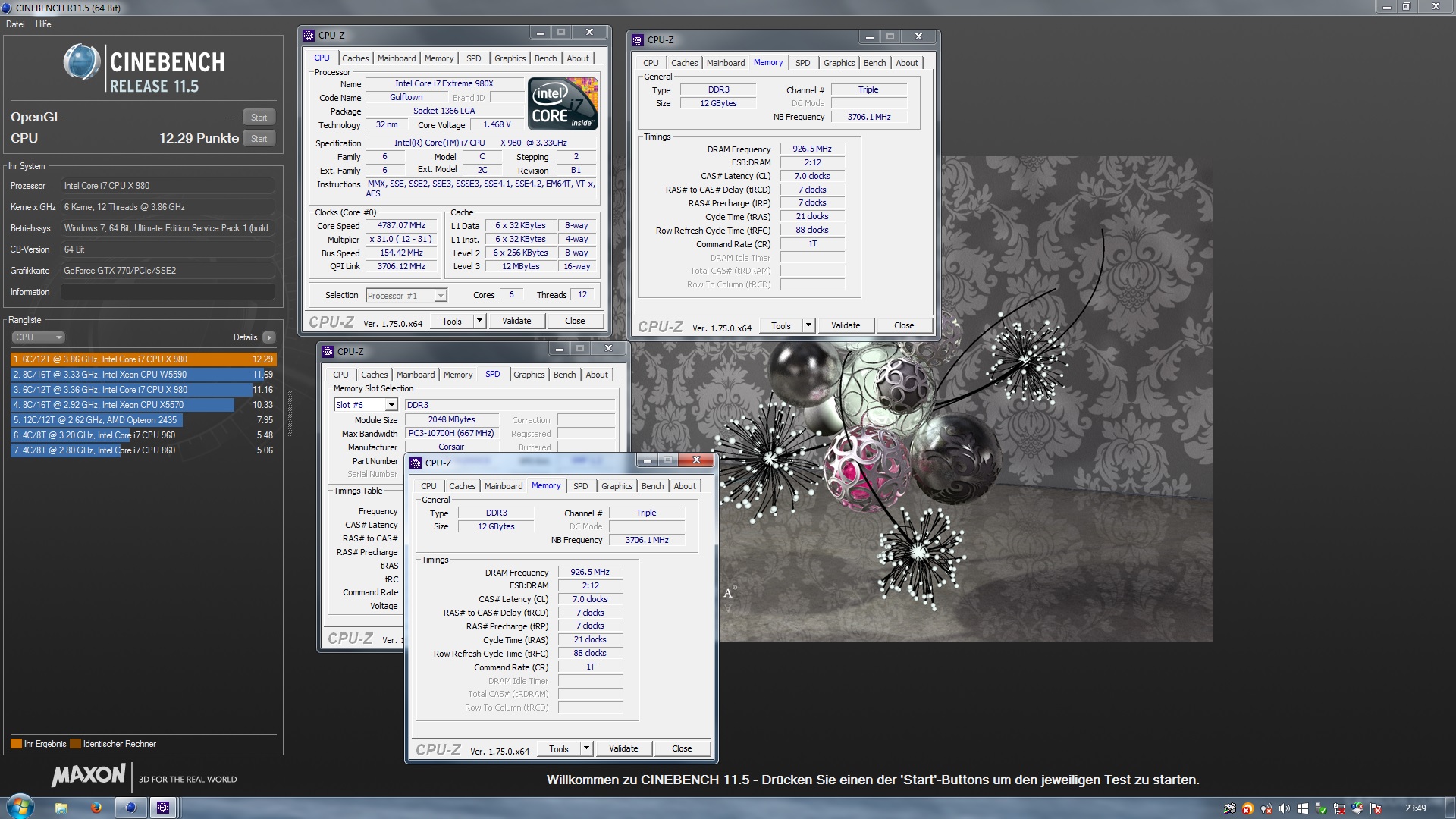1456x819 pixels.
Task: Open Windows Explorer from the taskbar
Action: coord(61,808)
